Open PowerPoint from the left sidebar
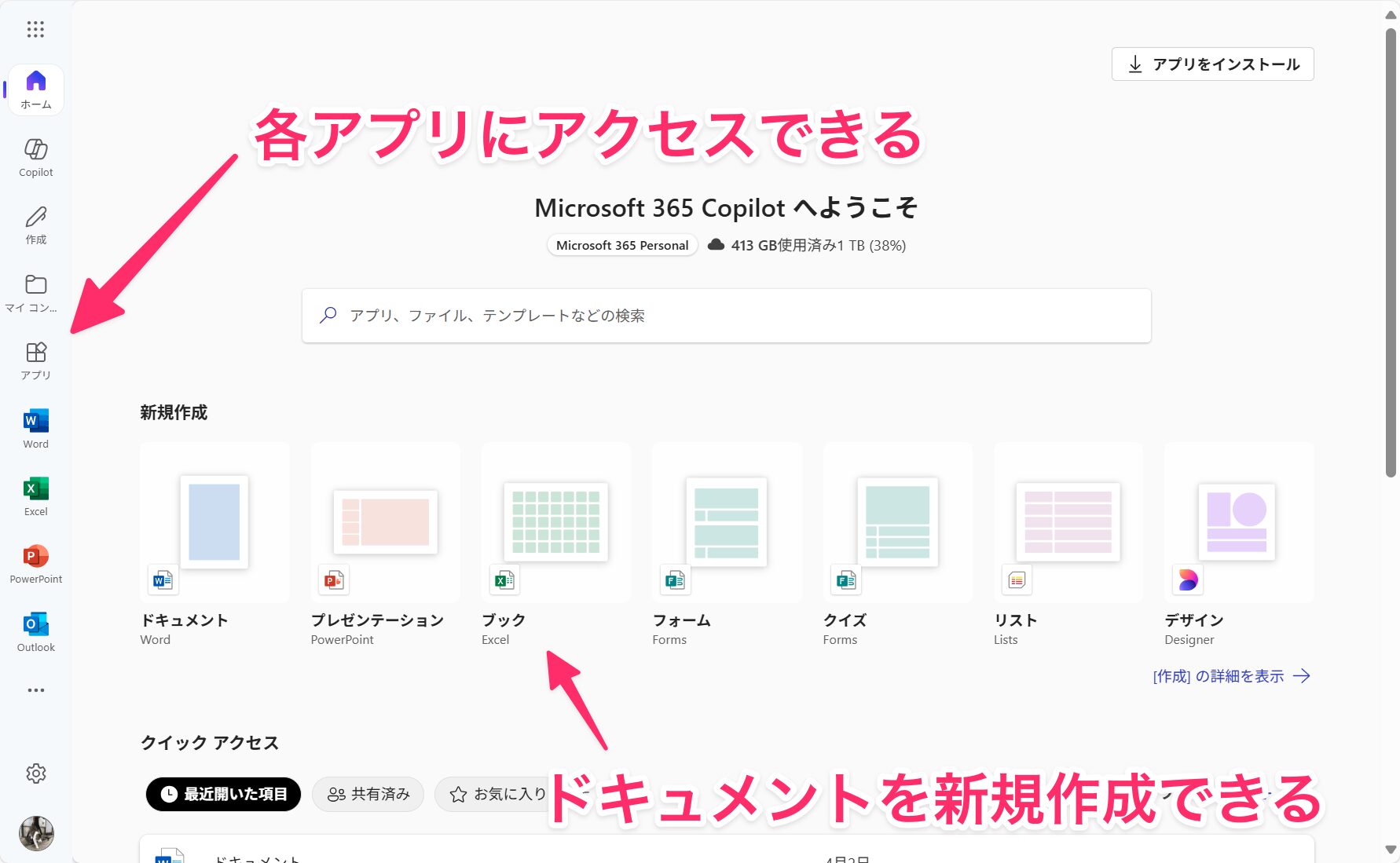This screenshot has width=1400, height=863. pos(35,563)
